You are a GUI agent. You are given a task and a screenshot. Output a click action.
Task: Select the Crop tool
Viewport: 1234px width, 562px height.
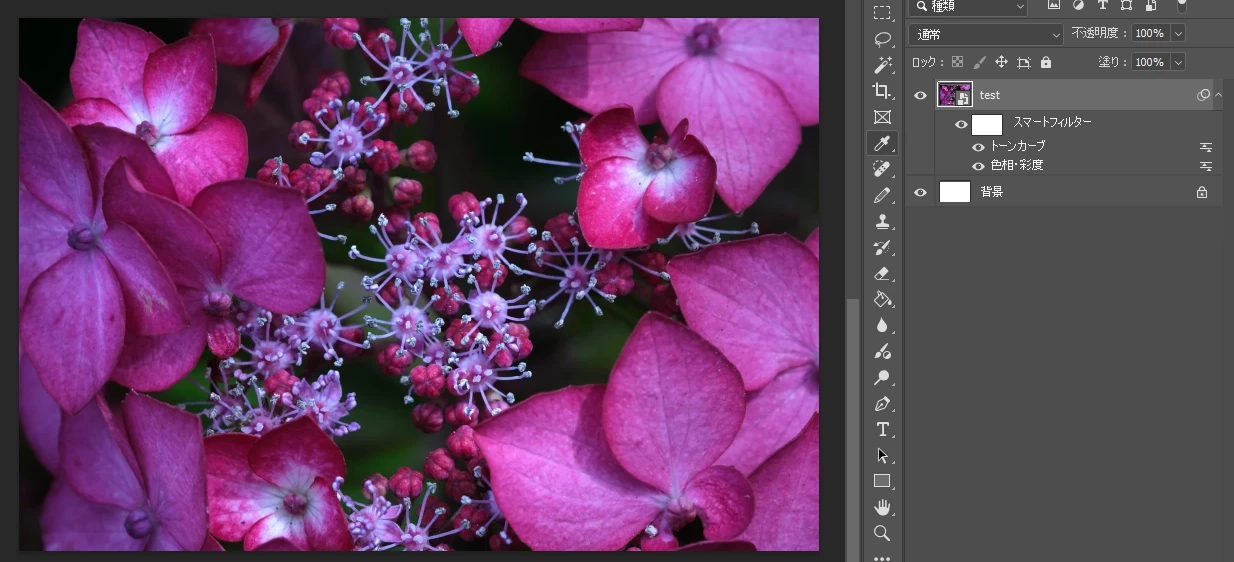click(882, 91)
